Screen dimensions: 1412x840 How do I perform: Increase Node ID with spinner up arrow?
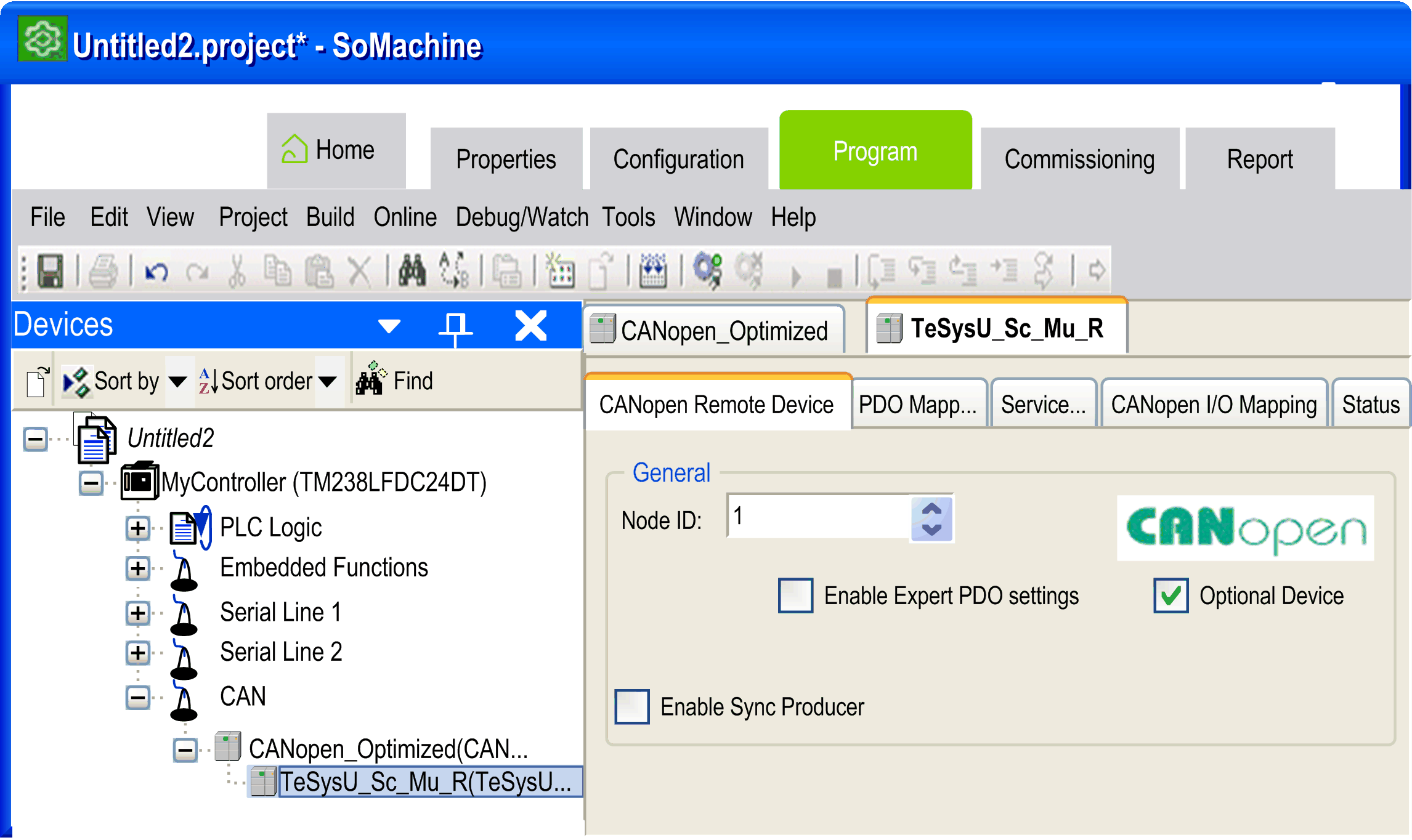[931, 509]
